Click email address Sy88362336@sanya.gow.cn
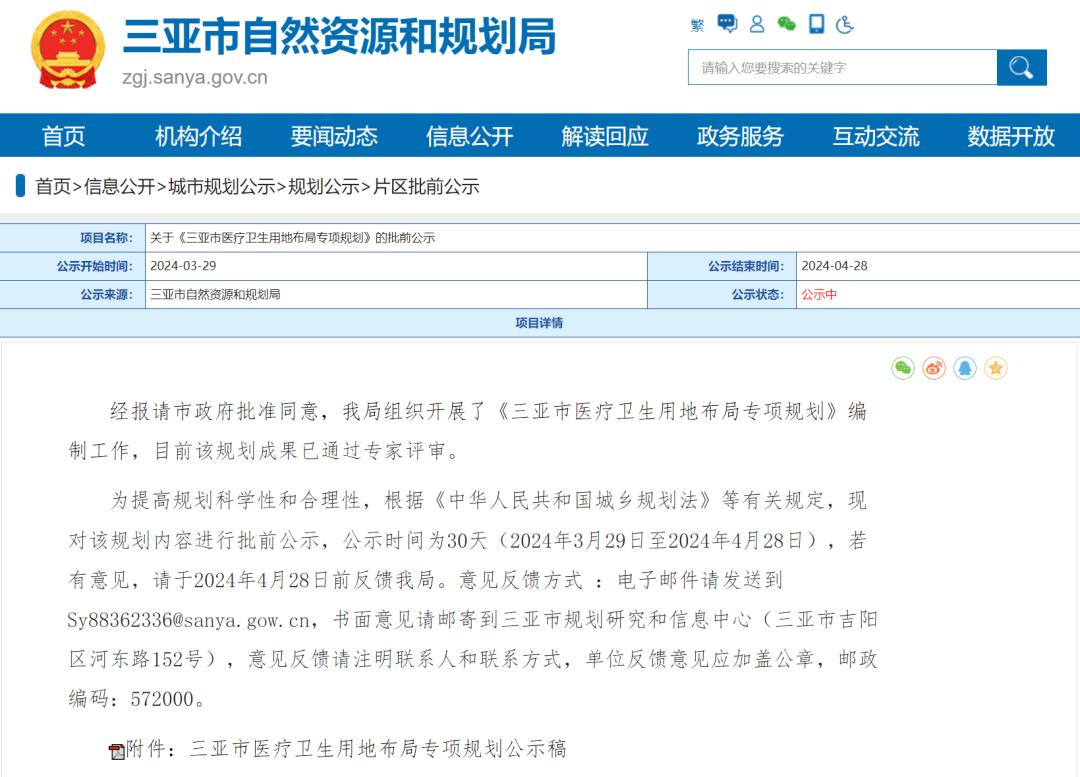The width and height of the screenshot is (1080, 777). coord(189,620)
